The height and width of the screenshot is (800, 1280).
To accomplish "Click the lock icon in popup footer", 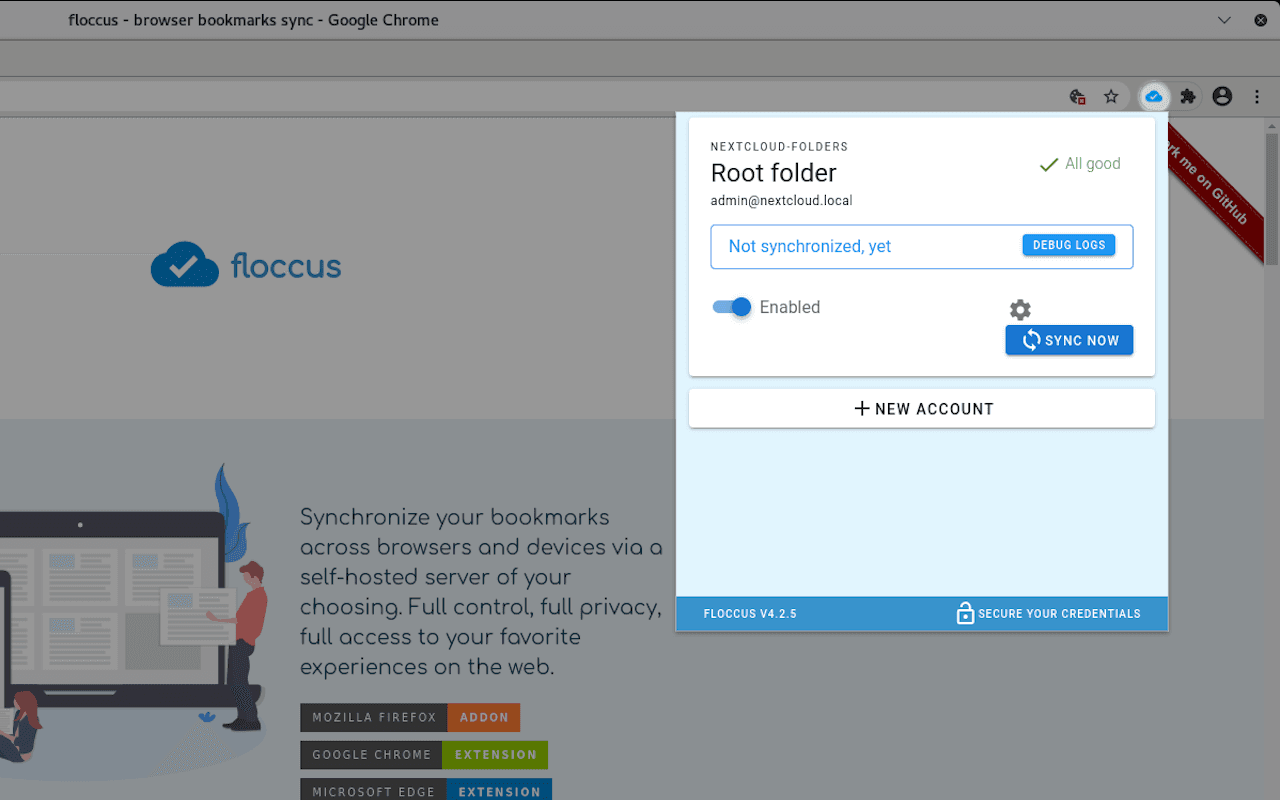I will 965,613.
